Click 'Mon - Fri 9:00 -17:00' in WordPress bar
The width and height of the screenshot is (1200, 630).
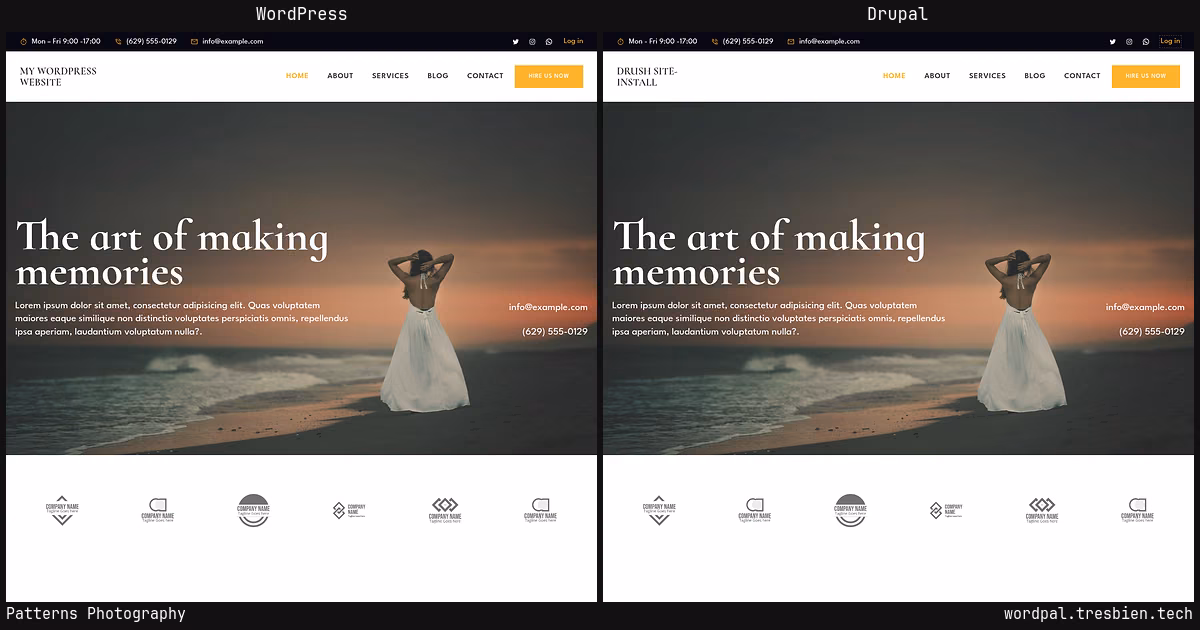coord(66,42)
